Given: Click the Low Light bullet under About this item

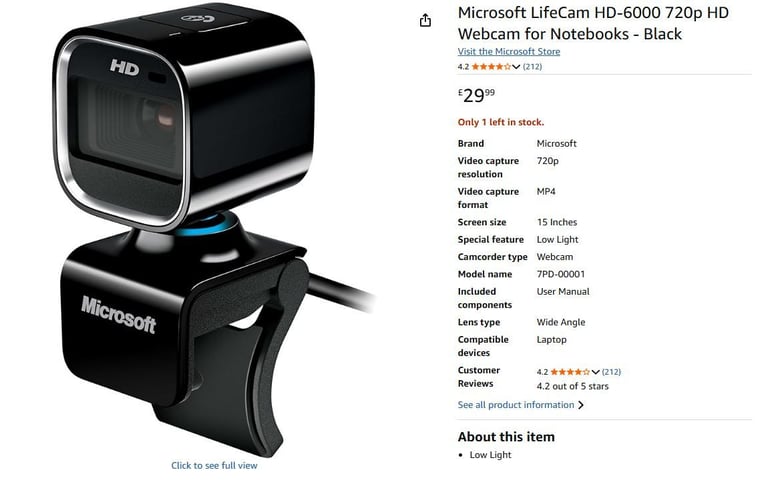Looking at the screenshot, I should coord(490,455).
